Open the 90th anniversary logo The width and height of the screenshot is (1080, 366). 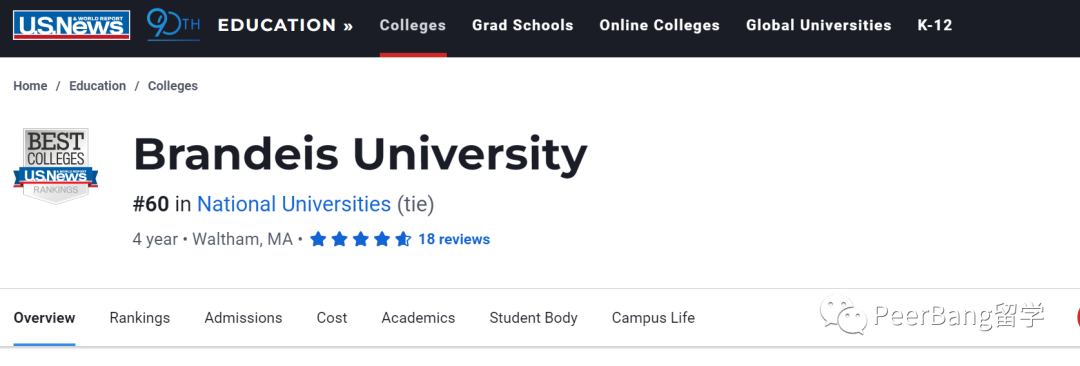[174, 26]
